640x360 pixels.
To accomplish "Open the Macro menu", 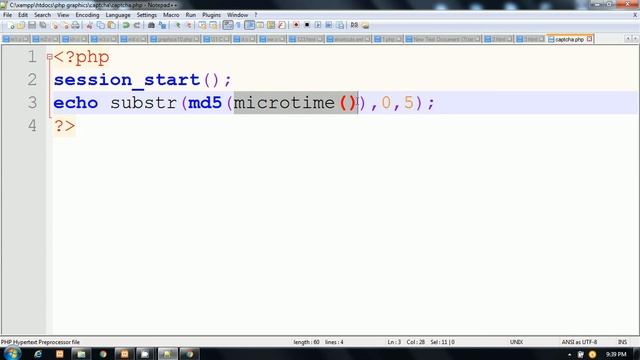I will [x=171, y=15].
